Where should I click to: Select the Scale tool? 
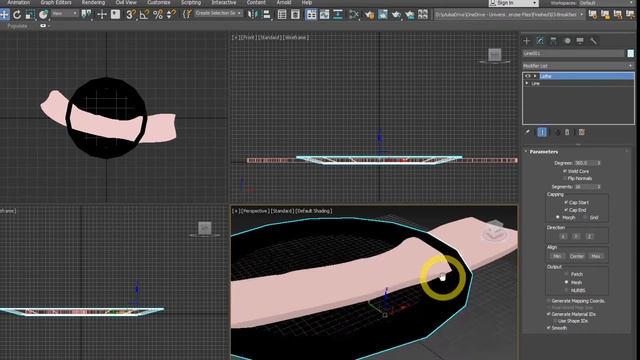tap(30, 15)
